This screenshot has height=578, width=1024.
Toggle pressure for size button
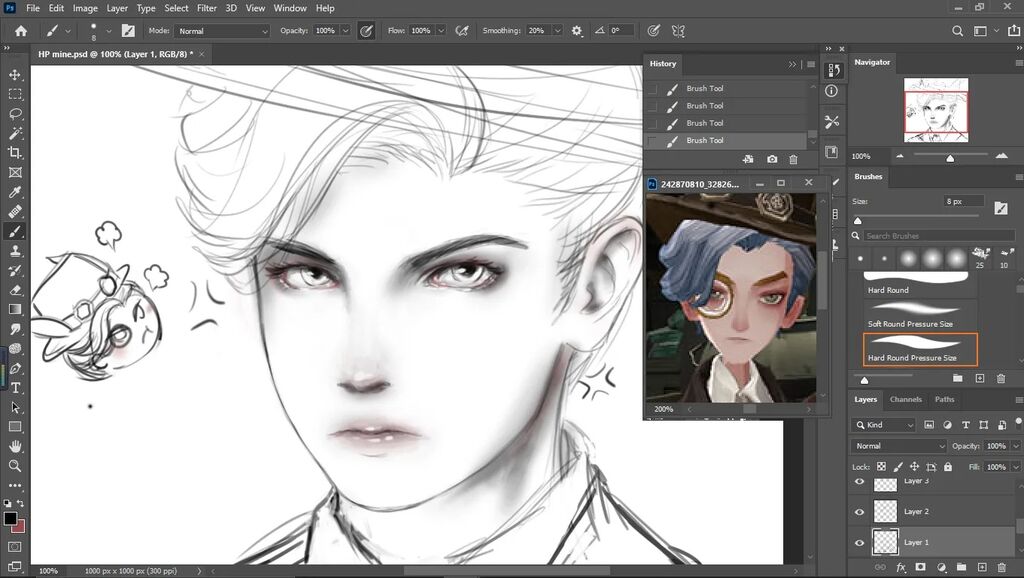(652, 31)
